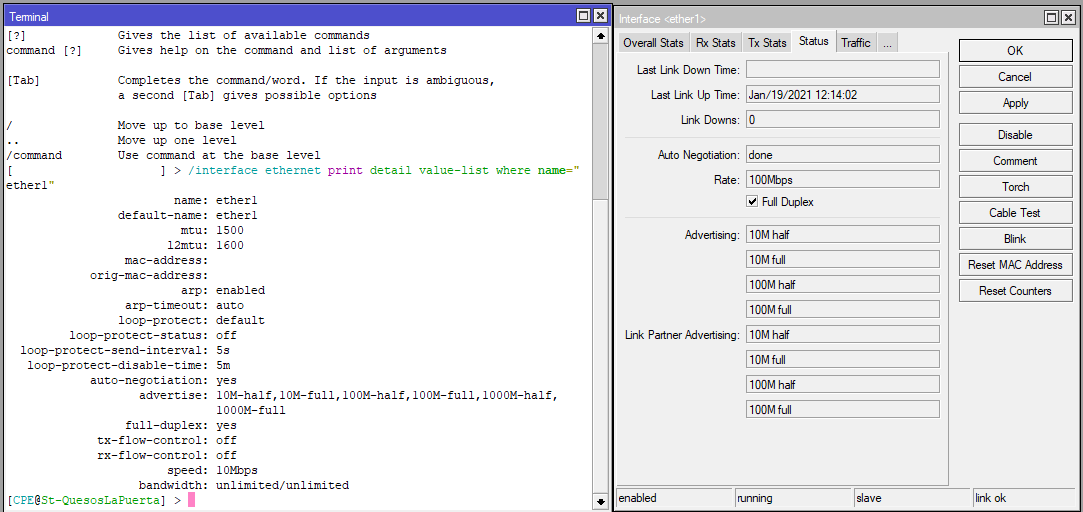This screenshot has height=512, width=1083.
Task: Show more tabs via the ellipsis tab
Action: (x=887, y=43)
